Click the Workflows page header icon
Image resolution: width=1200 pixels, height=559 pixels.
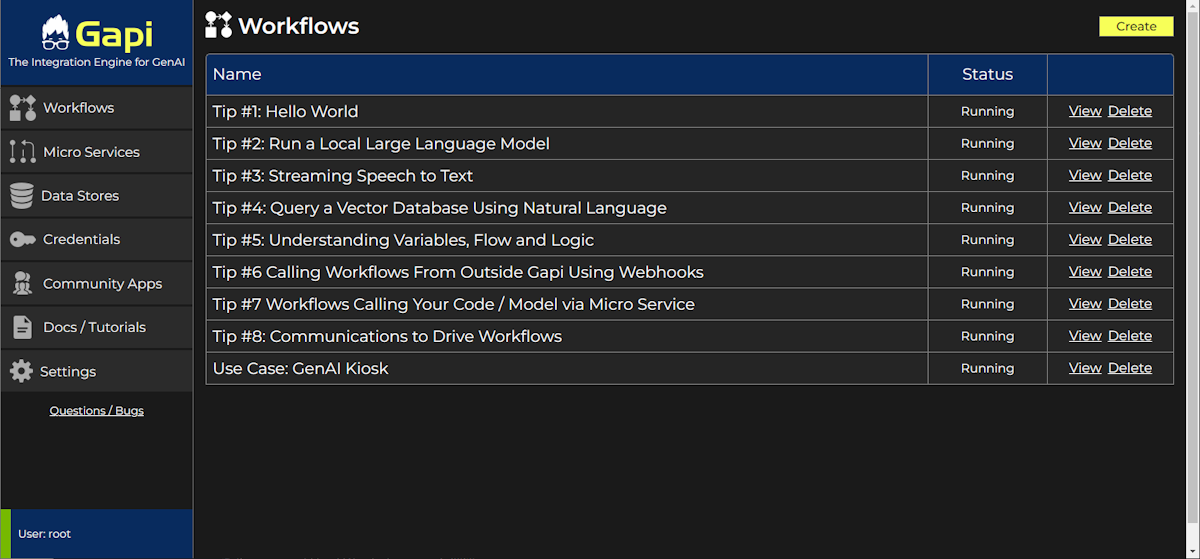[218, 25]
